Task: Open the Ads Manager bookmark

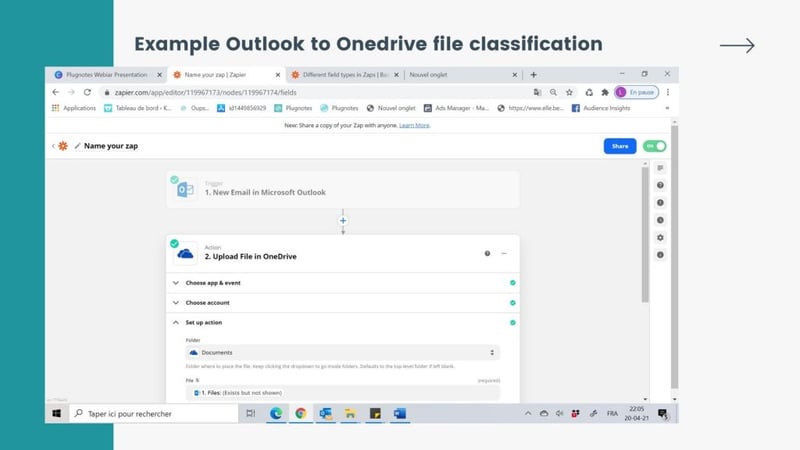Action: [457, 108]
